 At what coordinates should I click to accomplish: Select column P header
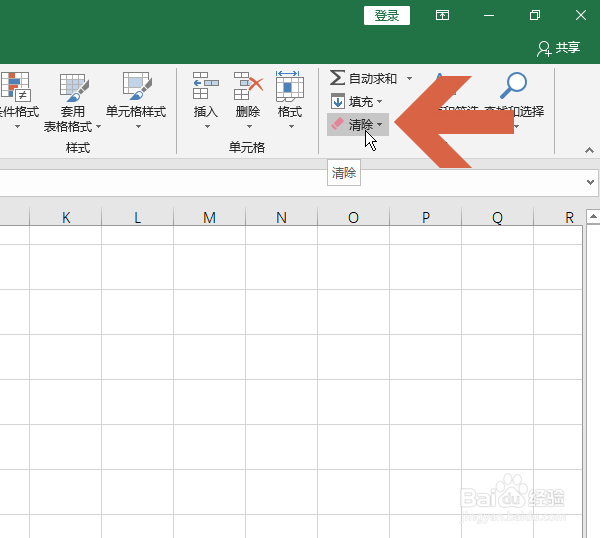point(426,217)
